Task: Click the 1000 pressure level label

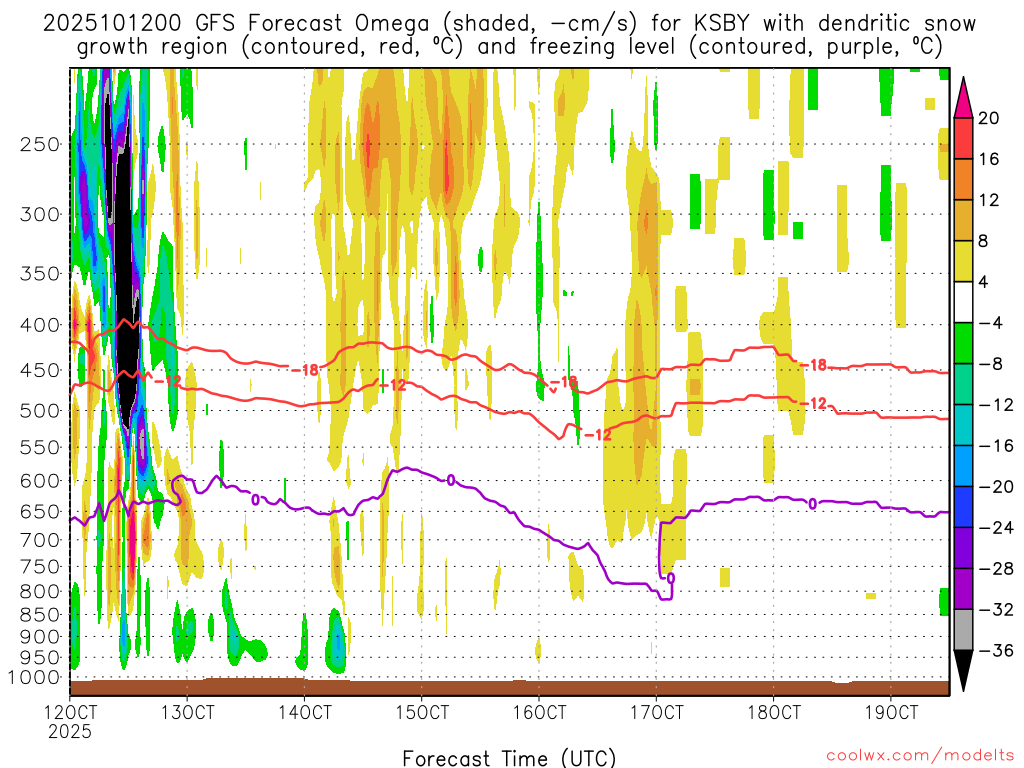Action: tap(34, 678)
